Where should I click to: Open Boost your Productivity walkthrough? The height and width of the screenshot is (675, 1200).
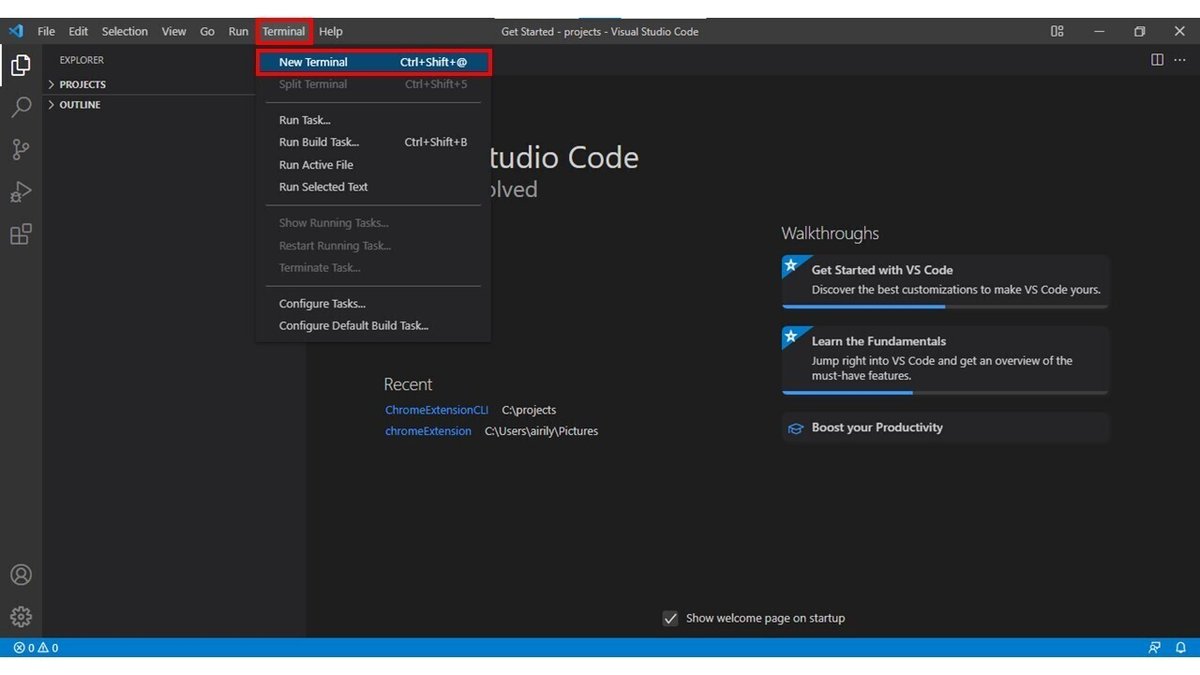pyautogui.click(x=945, y=428)
